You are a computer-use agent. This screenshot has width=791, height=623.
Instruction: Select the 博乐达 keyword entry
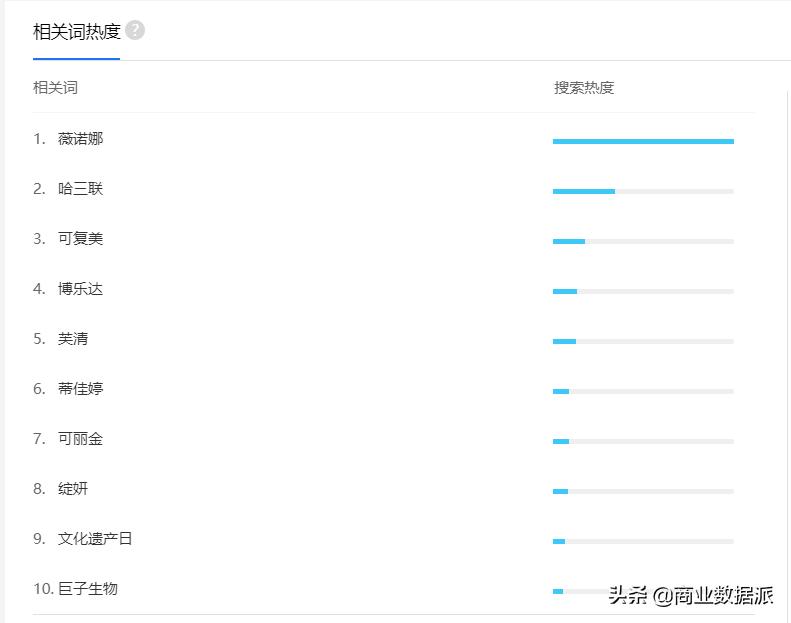tap(80, 289)
